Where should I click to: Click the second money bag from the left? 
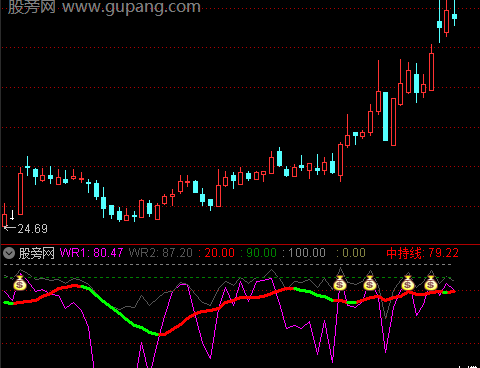click(x=340, y=283)
